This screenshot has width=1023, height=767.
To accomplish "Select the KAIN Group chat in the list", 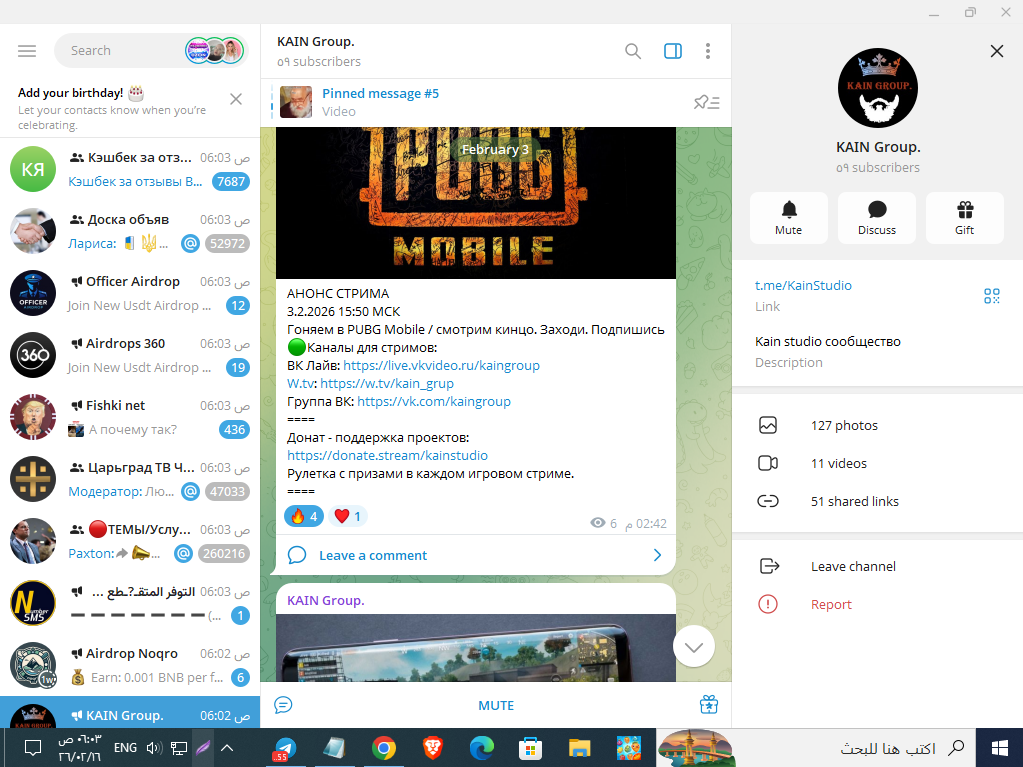I will tap(130, 712).
